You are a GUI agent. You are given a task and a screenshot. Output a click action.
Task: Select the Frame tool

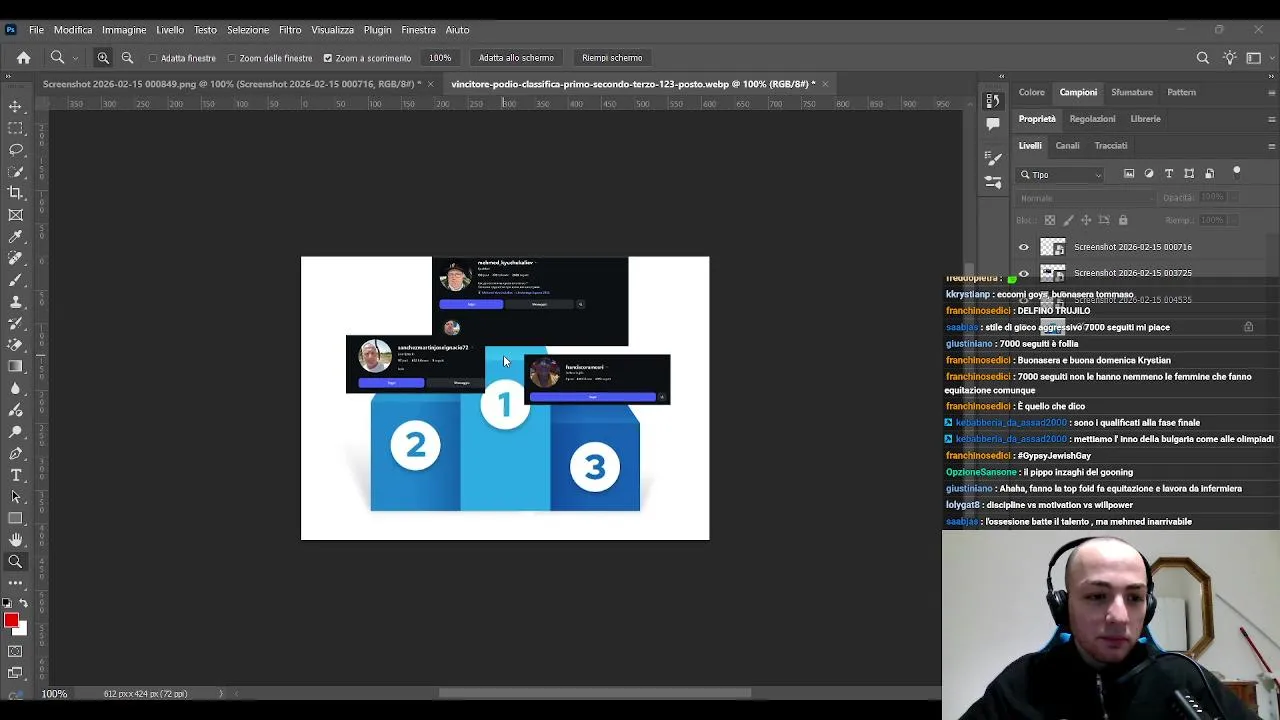(x=15, y=215)
